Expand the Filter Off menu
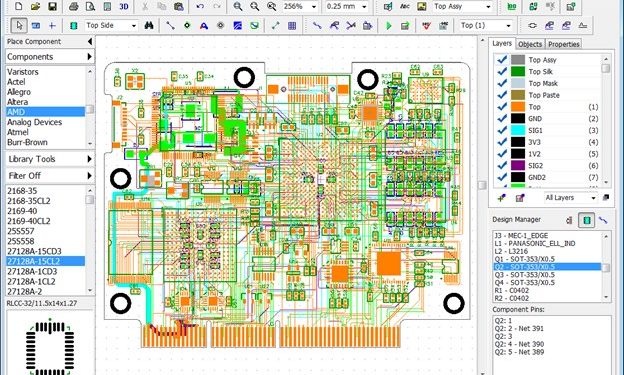 [x=50, y=176]
